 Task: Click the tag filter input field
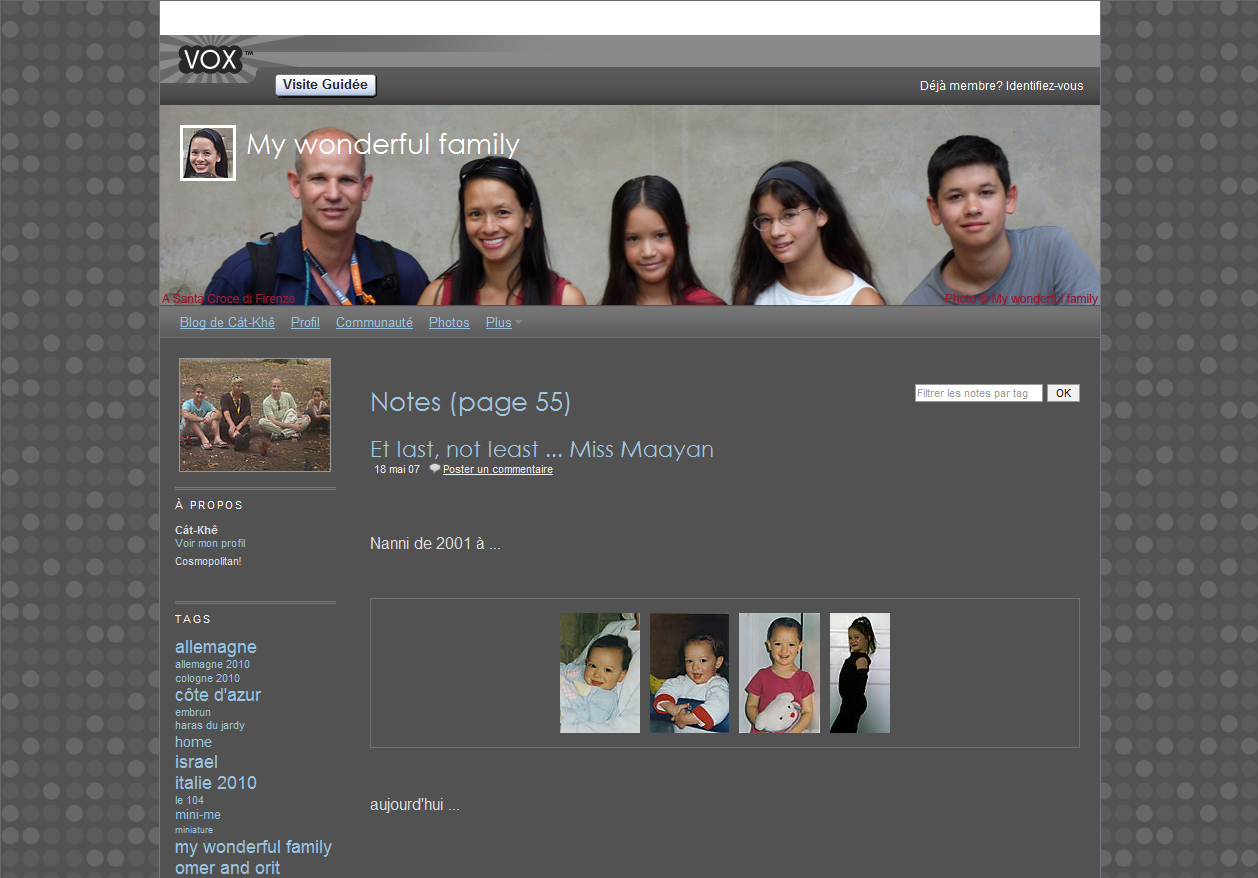coord(978,393)
